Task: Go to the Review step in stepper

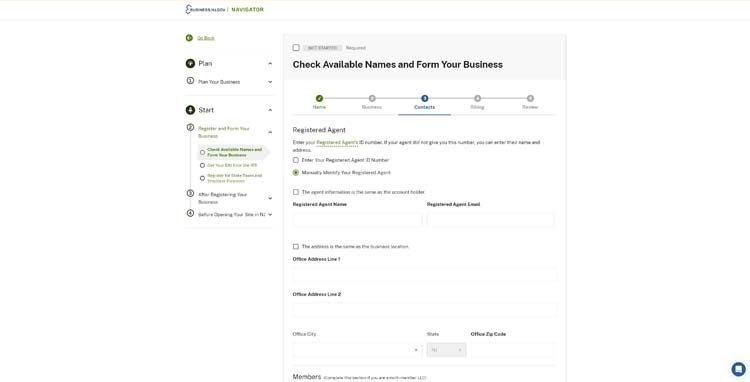Action: click(x=530, y=102)
